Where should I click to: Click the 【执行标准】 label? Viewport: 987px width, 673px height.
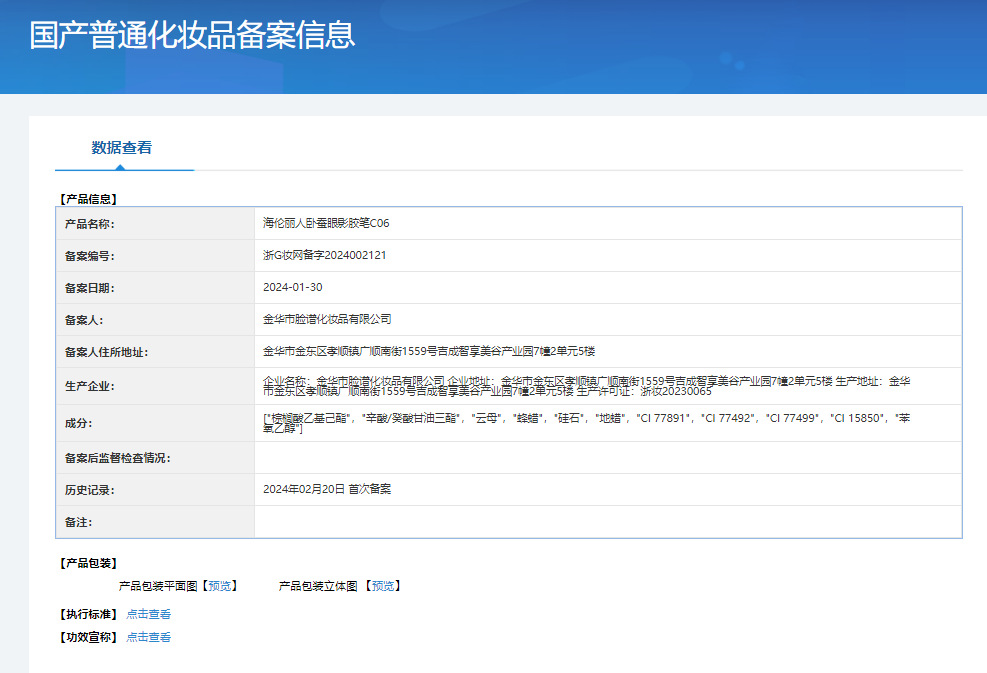click(89, 614)
